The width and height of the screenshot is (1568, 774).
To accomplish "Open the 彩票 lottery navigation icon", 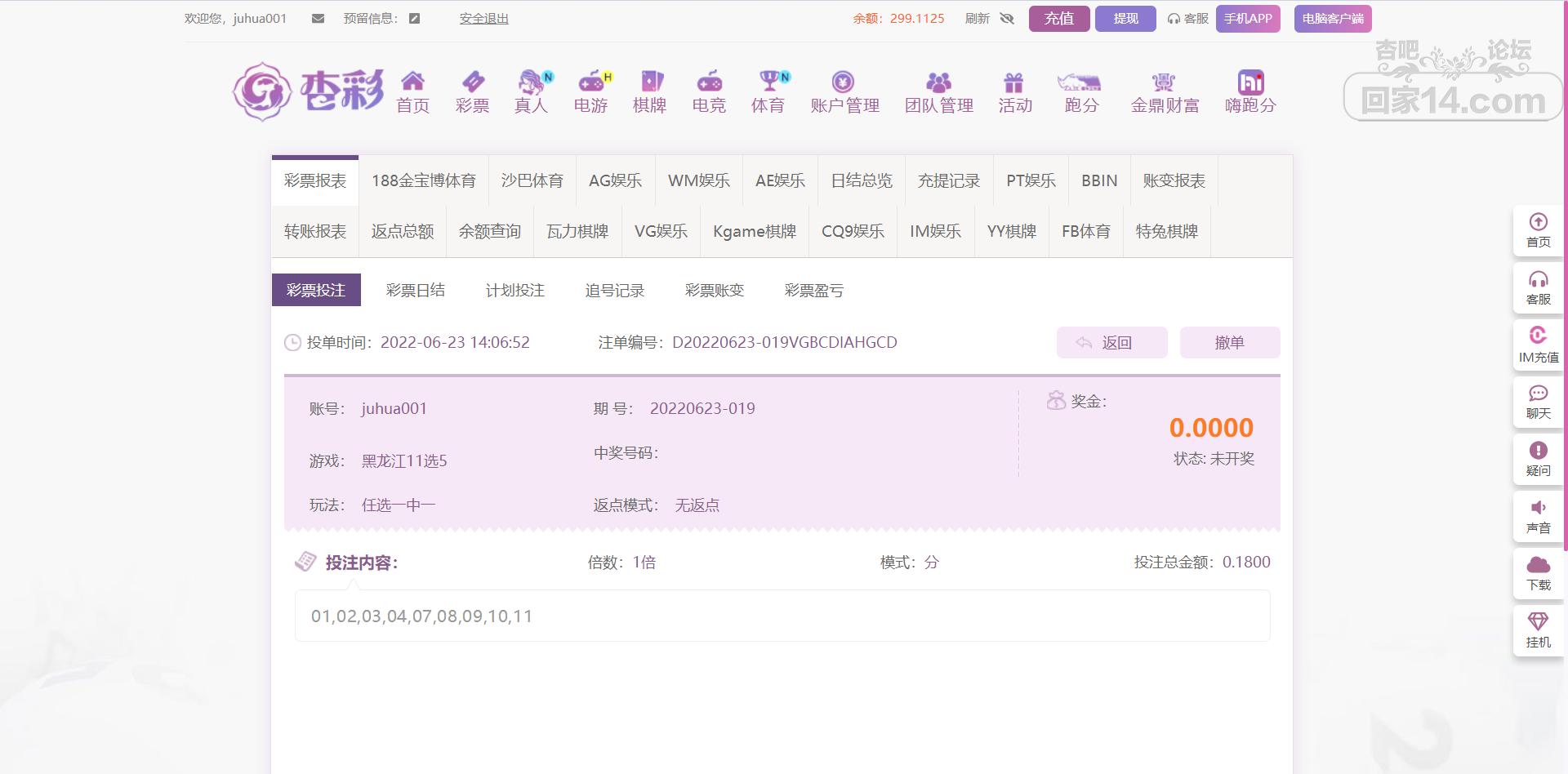I will (472, 82).
